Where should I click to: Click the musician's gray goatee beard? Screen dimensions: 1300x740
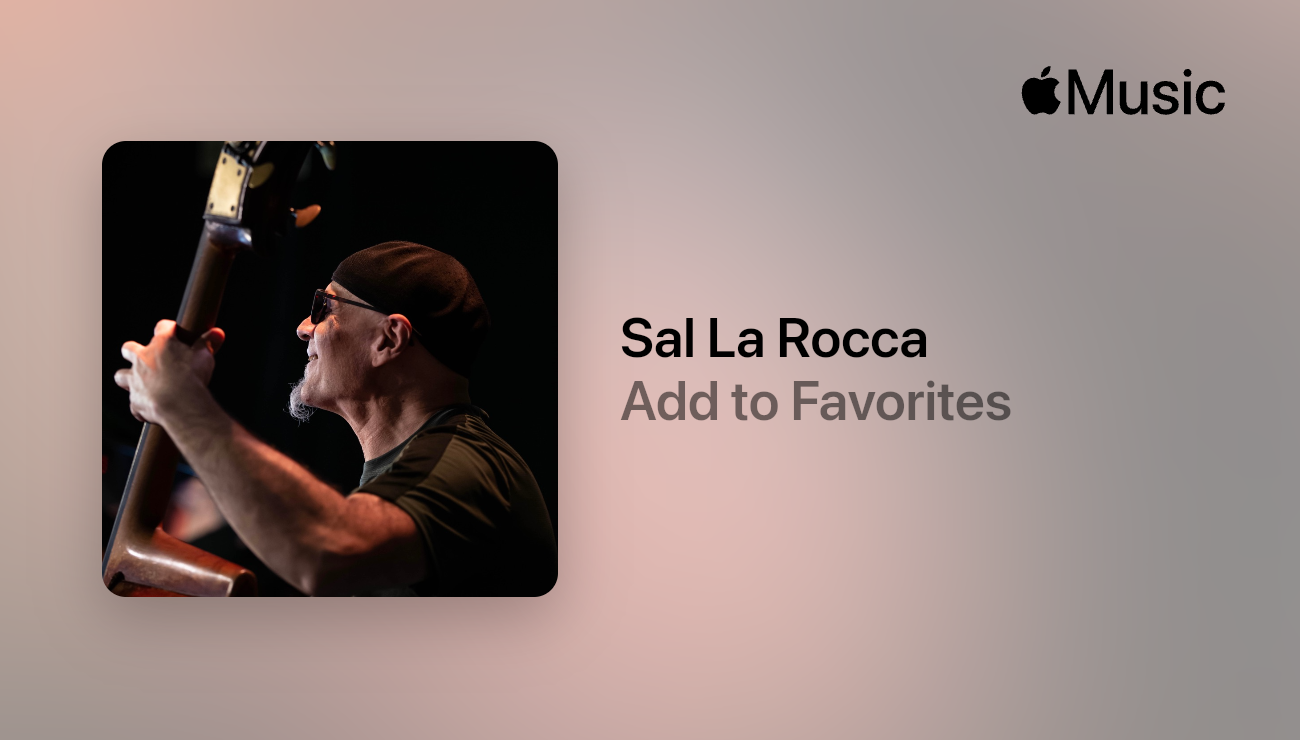[x=300, y=397]
